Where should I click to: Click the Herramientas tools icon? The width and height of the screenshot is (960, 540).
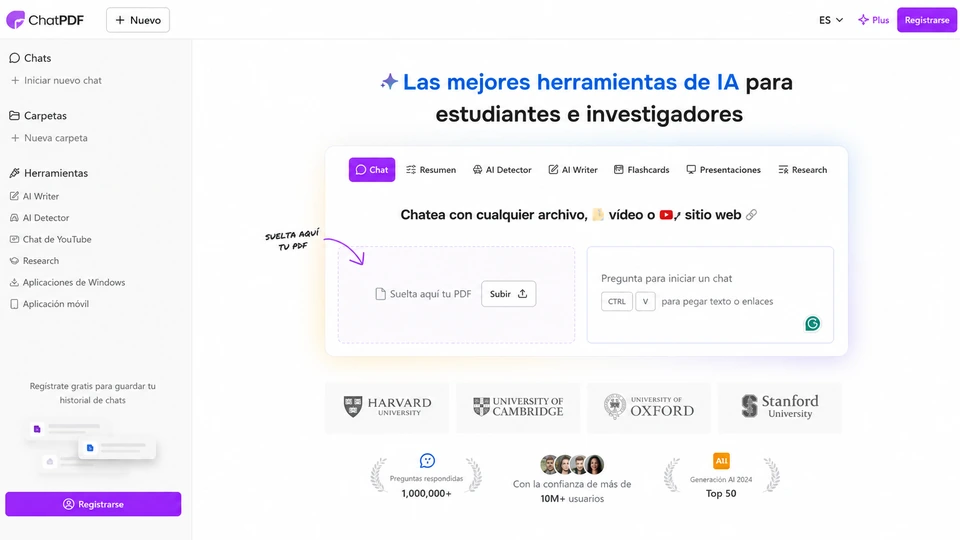pos(15,173)
